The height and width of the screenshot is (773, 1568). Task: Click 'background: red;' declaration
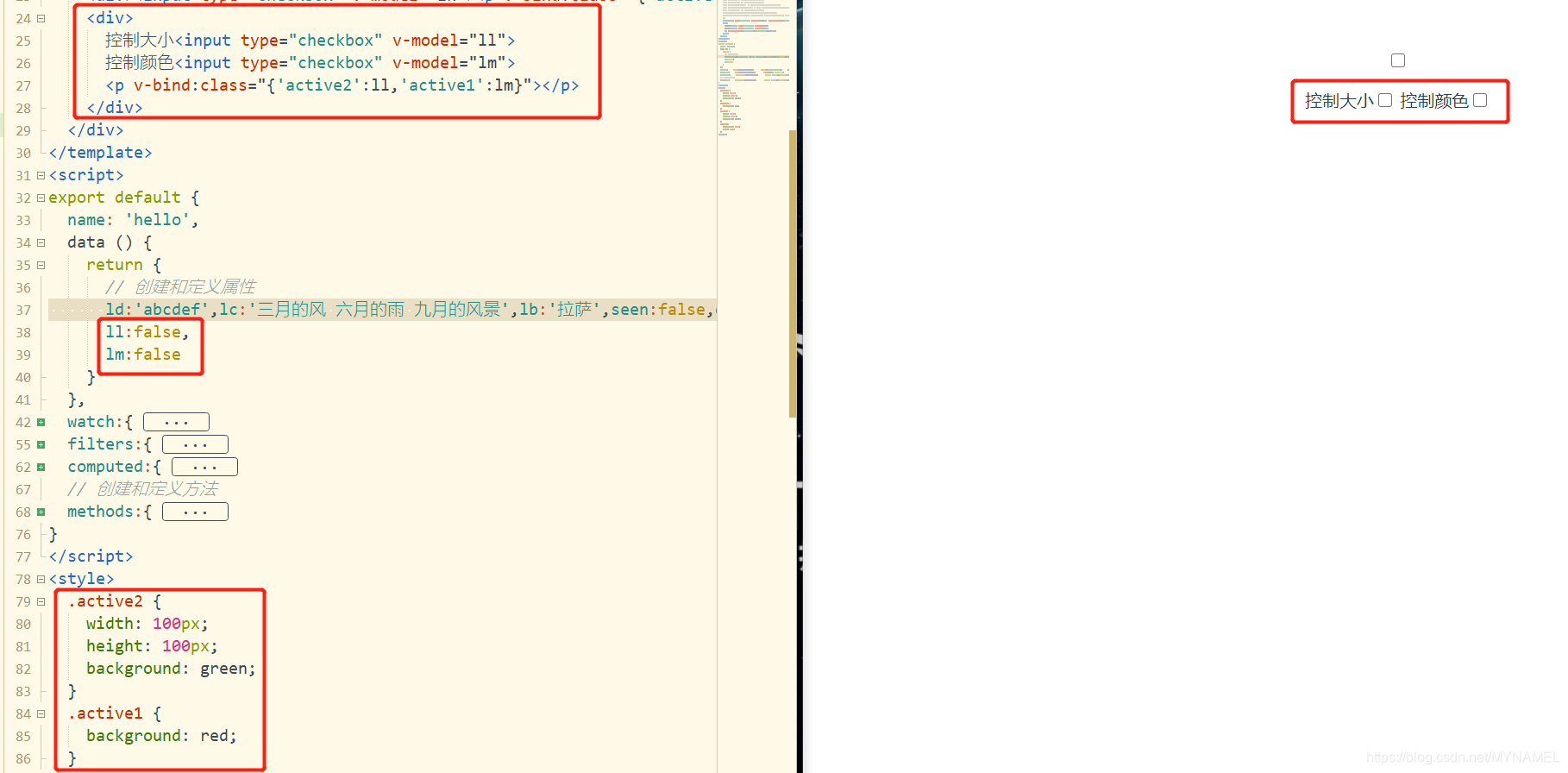(x=161, y=736)
